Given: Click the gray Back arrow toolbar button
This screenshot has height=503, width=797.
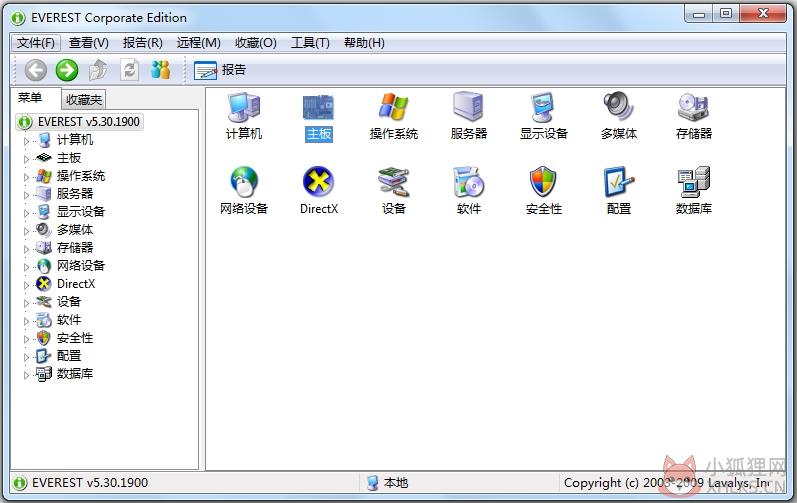Looking at the screenshot, I should [x=36, y=70].
